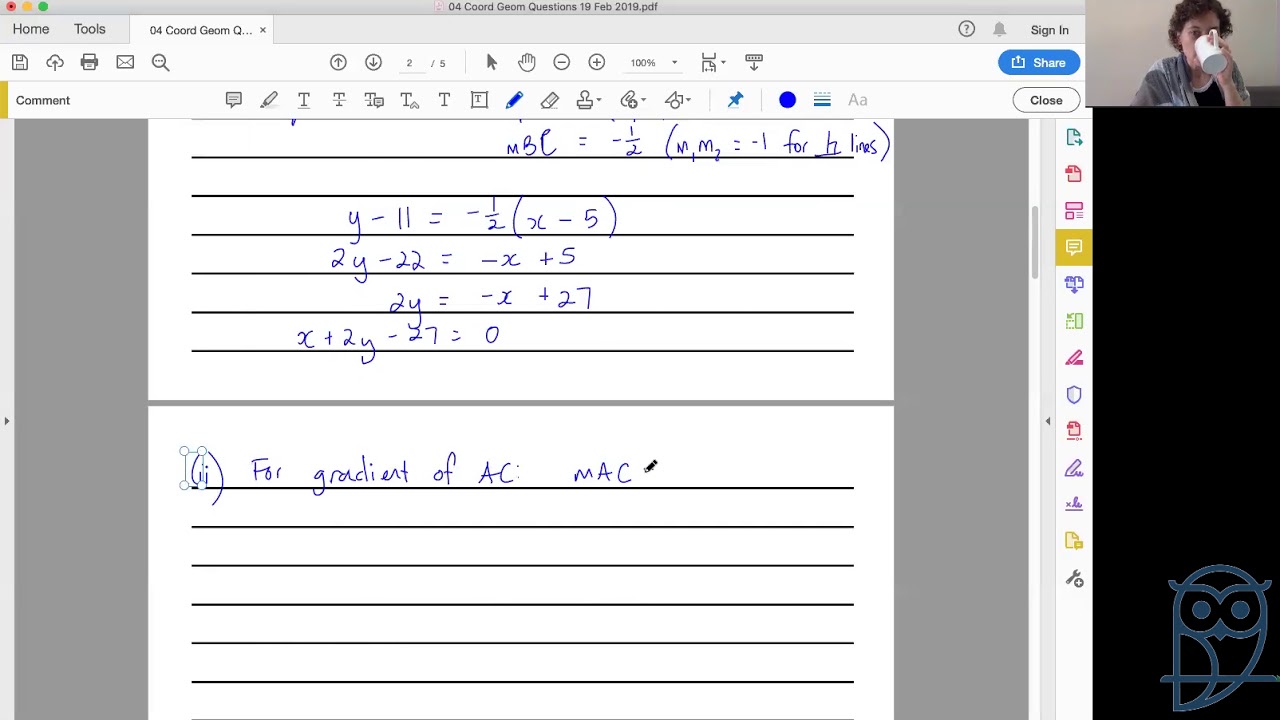Expand the left navigation pane arrow
The image size is (1280, 720).
[x=6, y=421]
